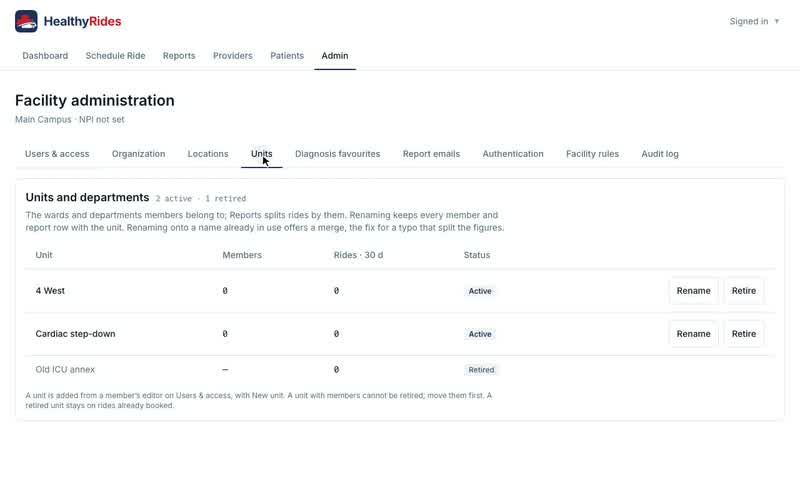
Task: Open the Signed in dropdown menu
Action: coord(754,21)
